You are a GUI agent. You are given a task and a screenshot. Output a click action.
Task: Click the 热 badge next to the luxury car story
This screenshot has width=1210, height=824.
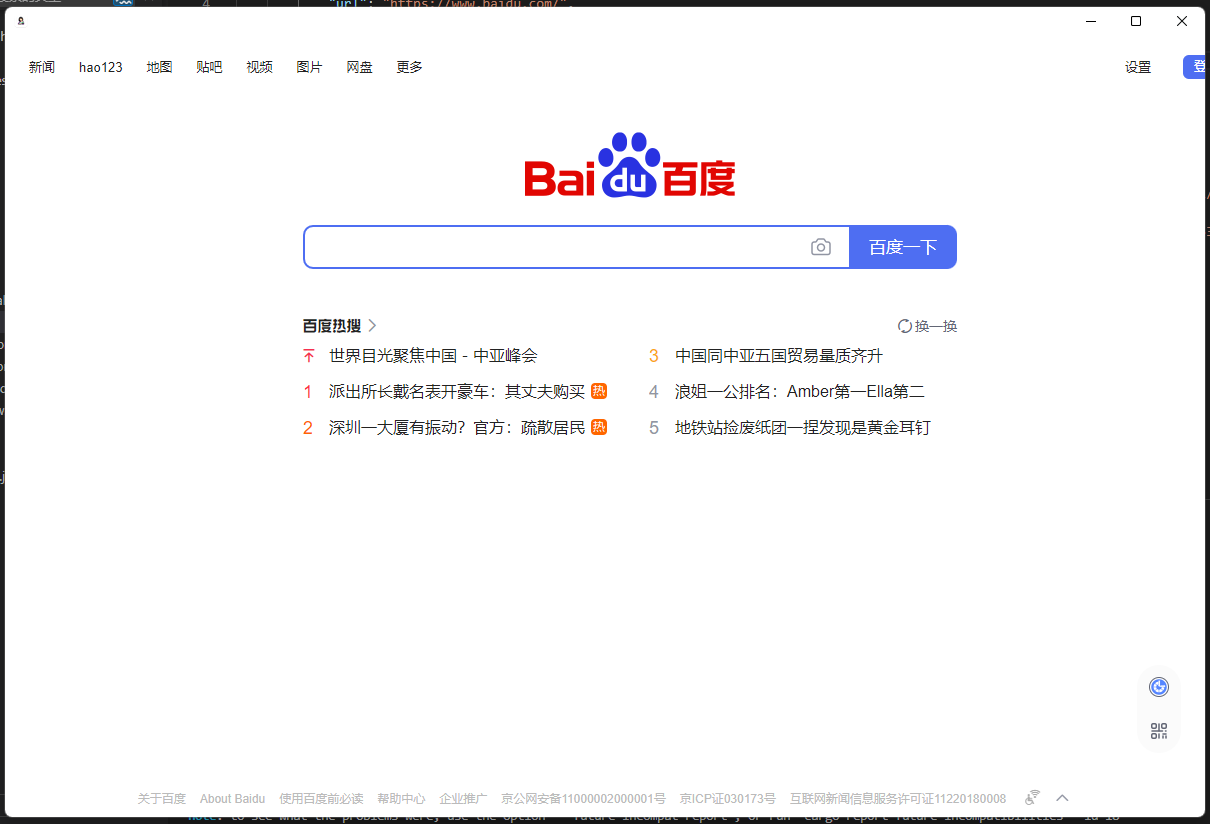[598, 391]
